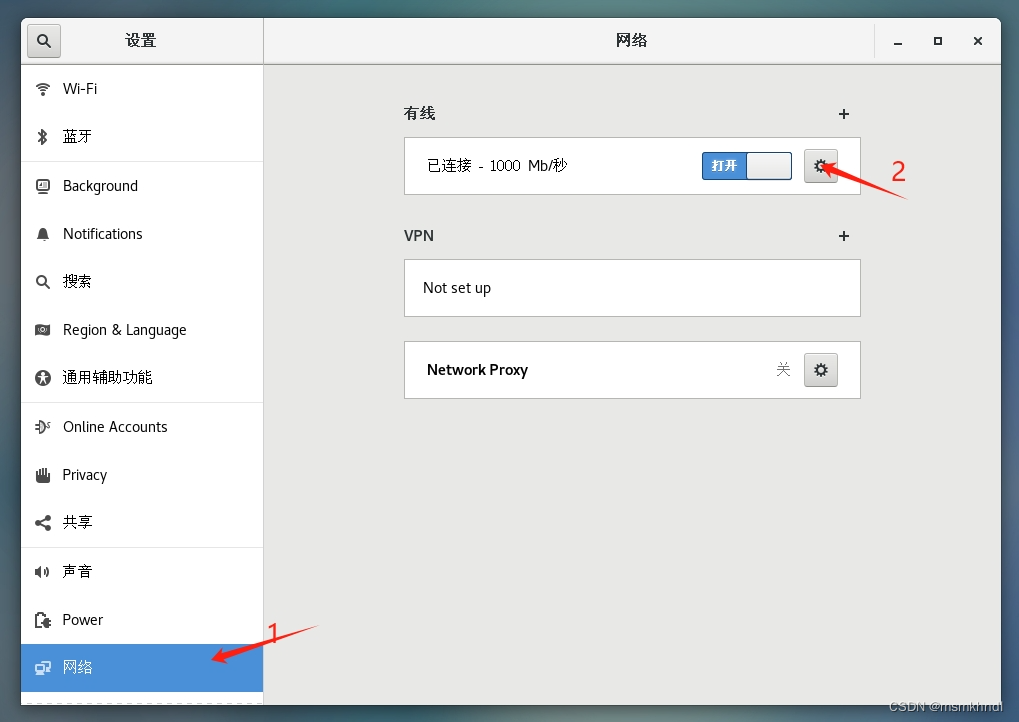Screen dimensions: 1019x722
Task: Click the 关 proxy status text
Action: (783, 370)
